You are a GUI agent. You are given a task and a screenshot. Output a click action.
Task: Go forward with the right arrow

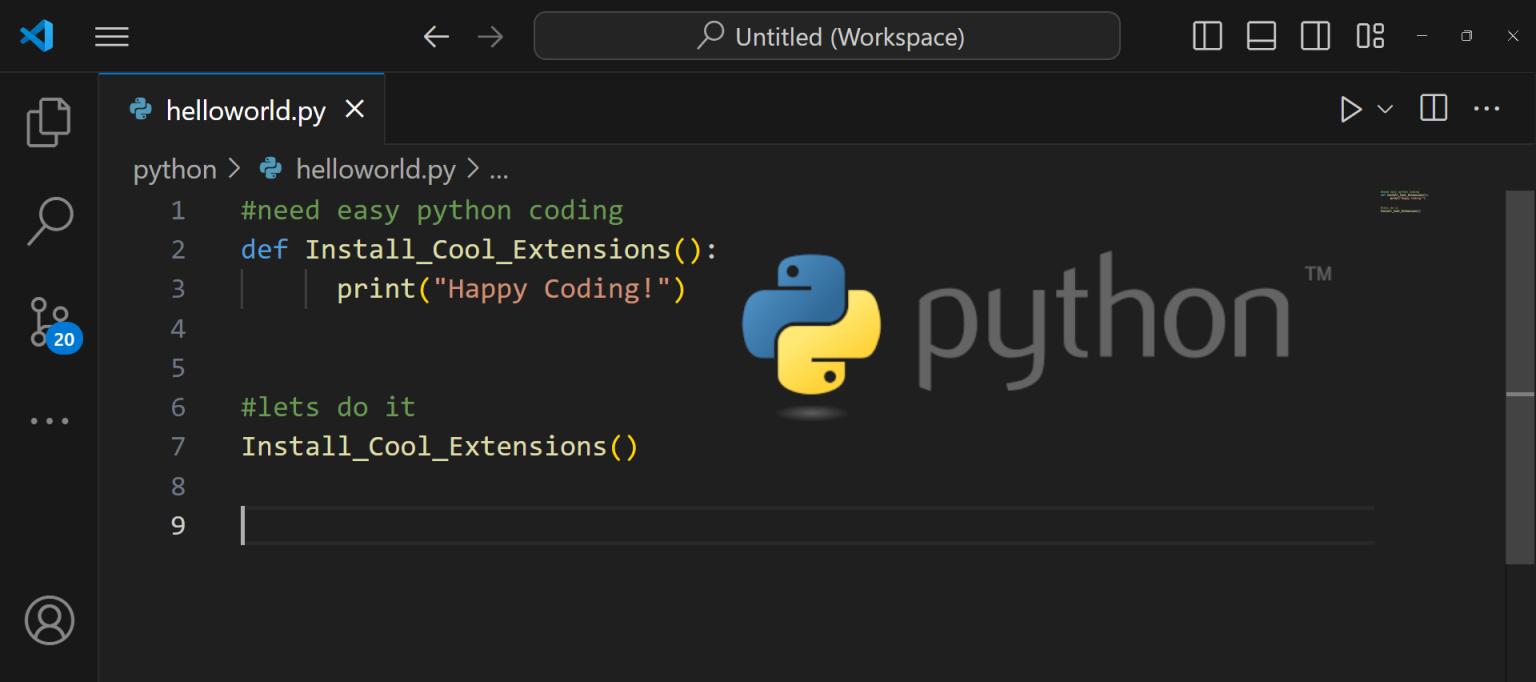[x=490, y=37]
